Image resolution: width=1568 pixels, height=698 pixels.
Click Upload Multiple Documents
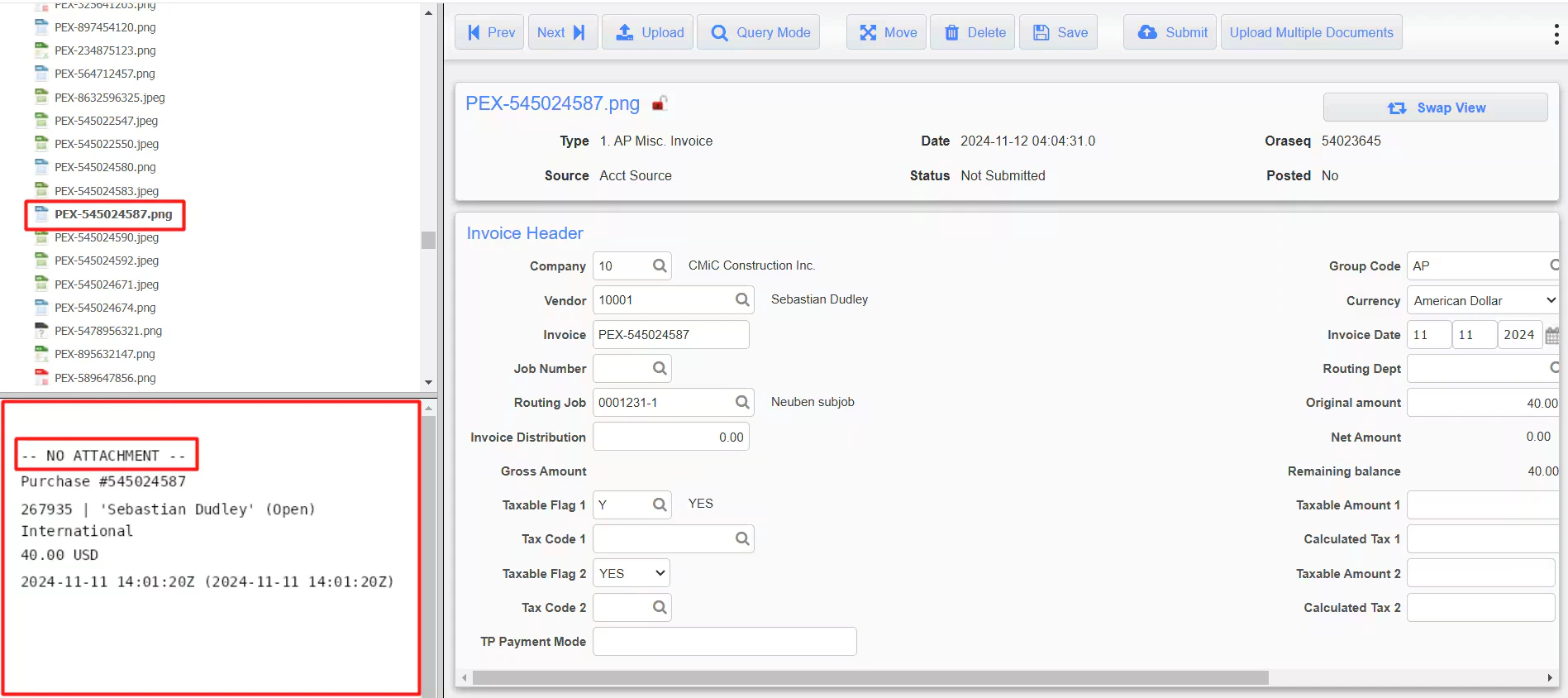(x=1312, y=32)
